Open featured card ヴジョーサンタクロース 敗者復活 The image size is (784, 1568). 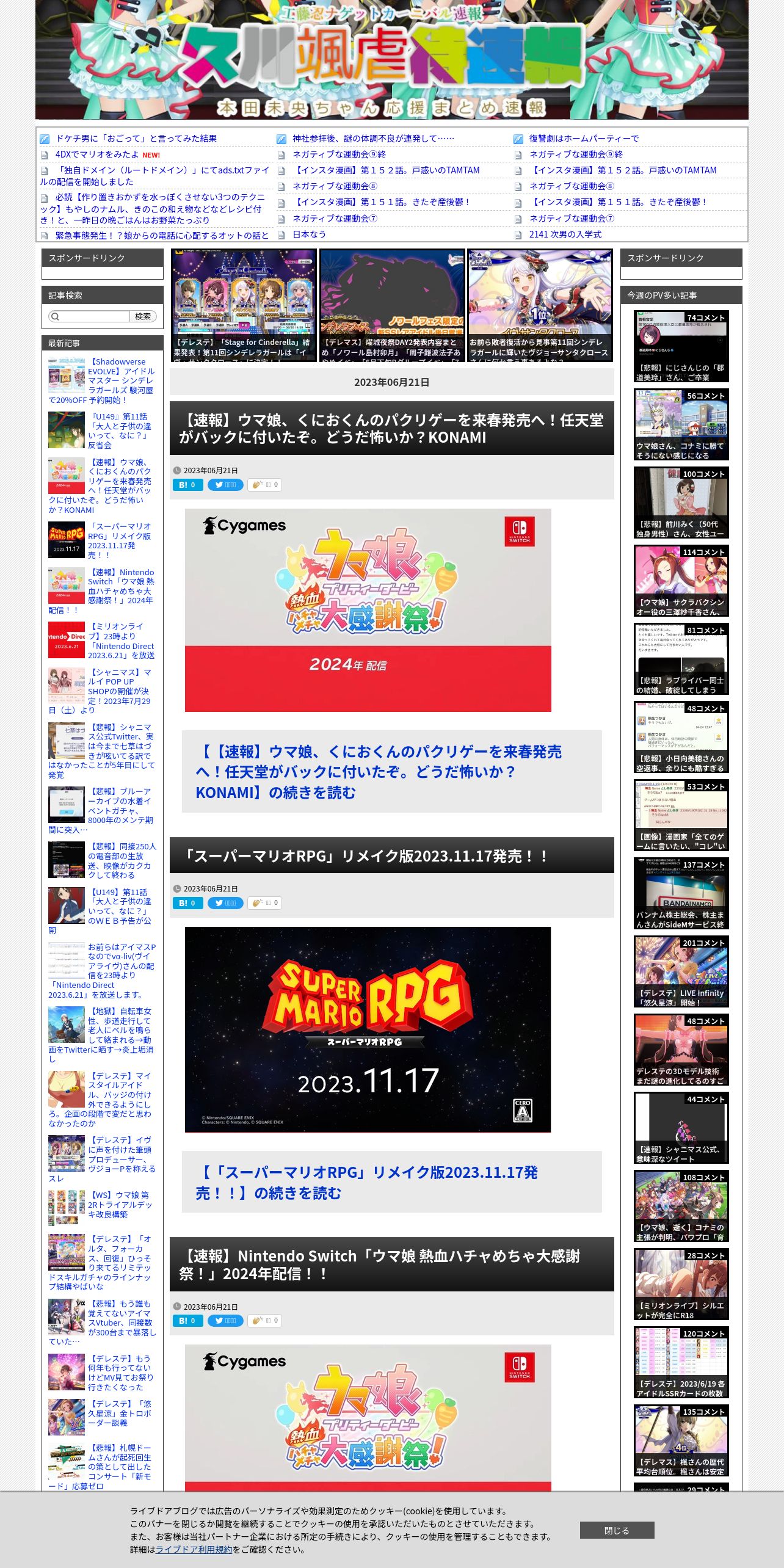click(x=540, y=305)
